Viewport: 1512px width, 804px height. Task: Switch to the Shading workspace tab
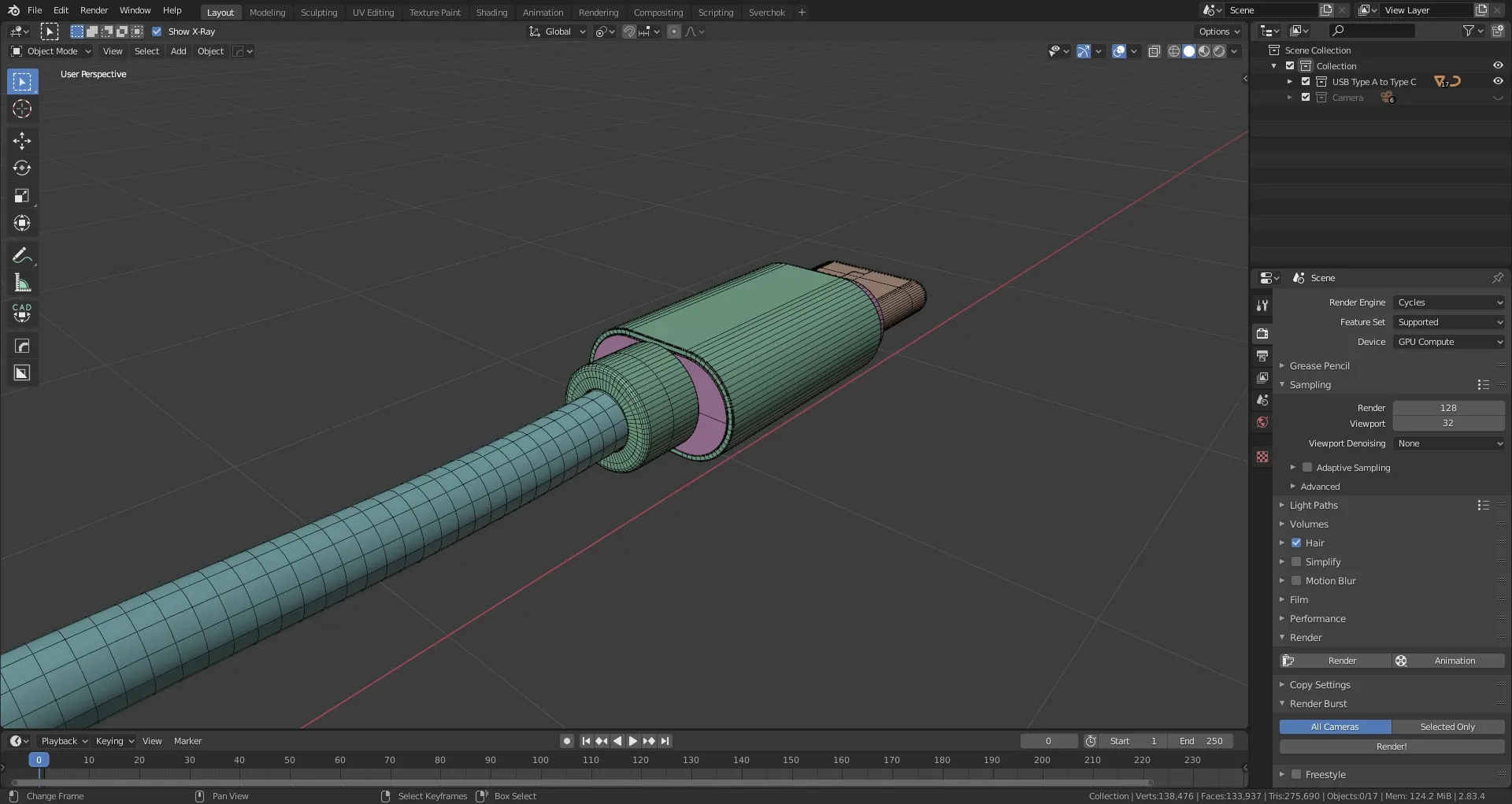[491, 13]
